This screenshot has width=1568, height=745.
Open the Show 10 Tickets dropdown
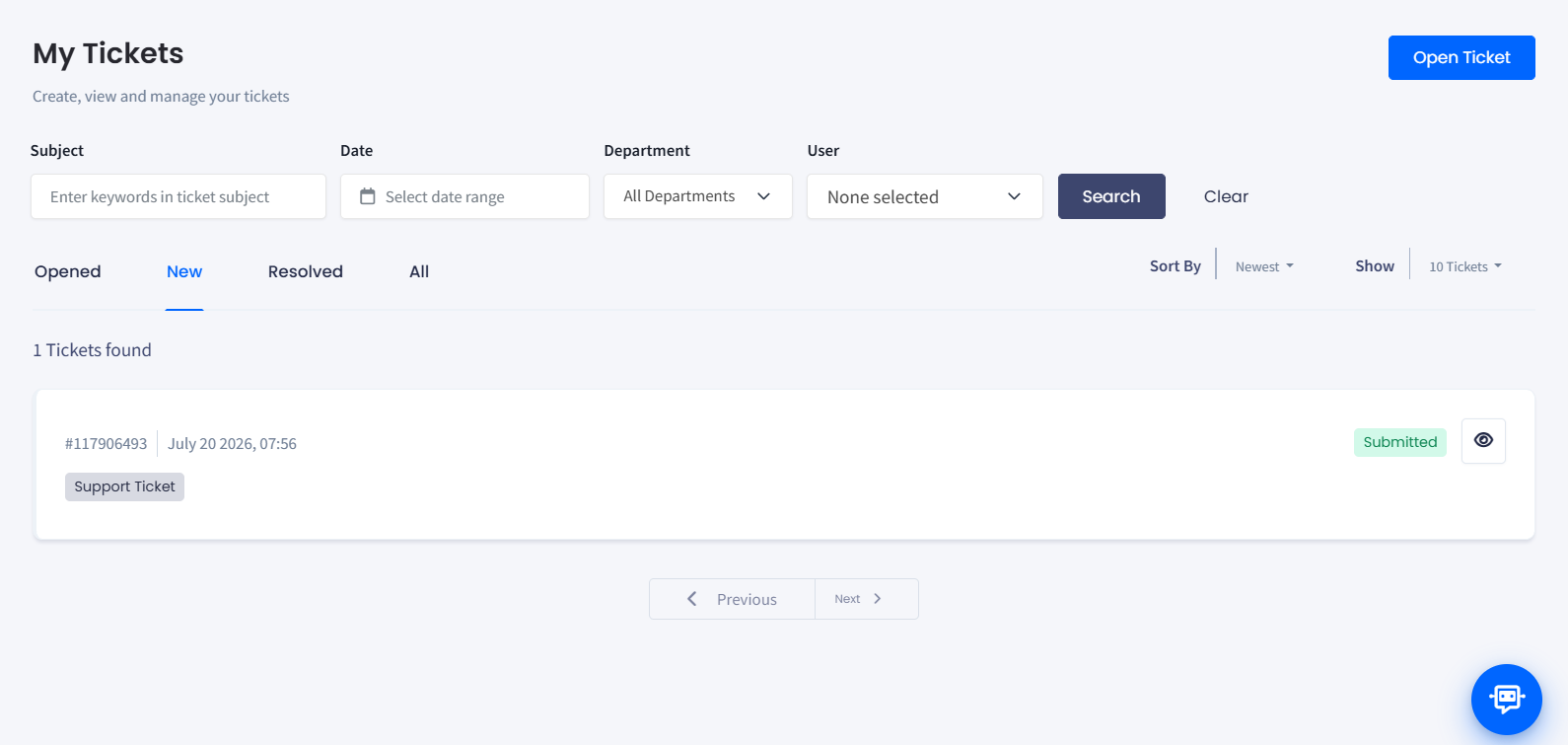point(1465,266)
